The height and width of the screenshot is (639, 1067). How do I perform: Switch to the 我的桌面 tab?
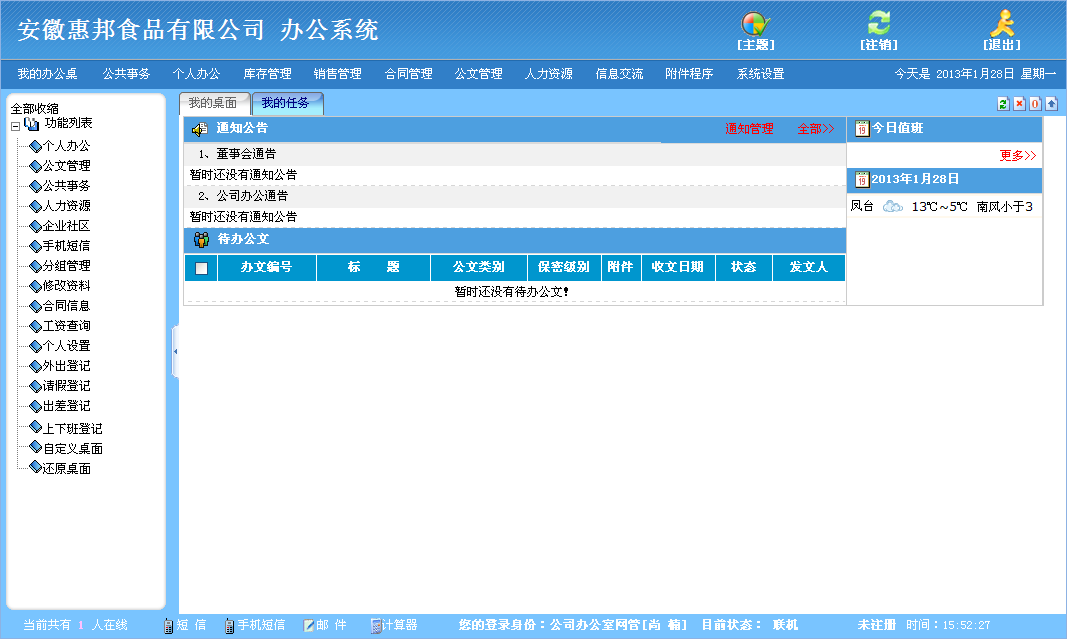click(213, 103)
